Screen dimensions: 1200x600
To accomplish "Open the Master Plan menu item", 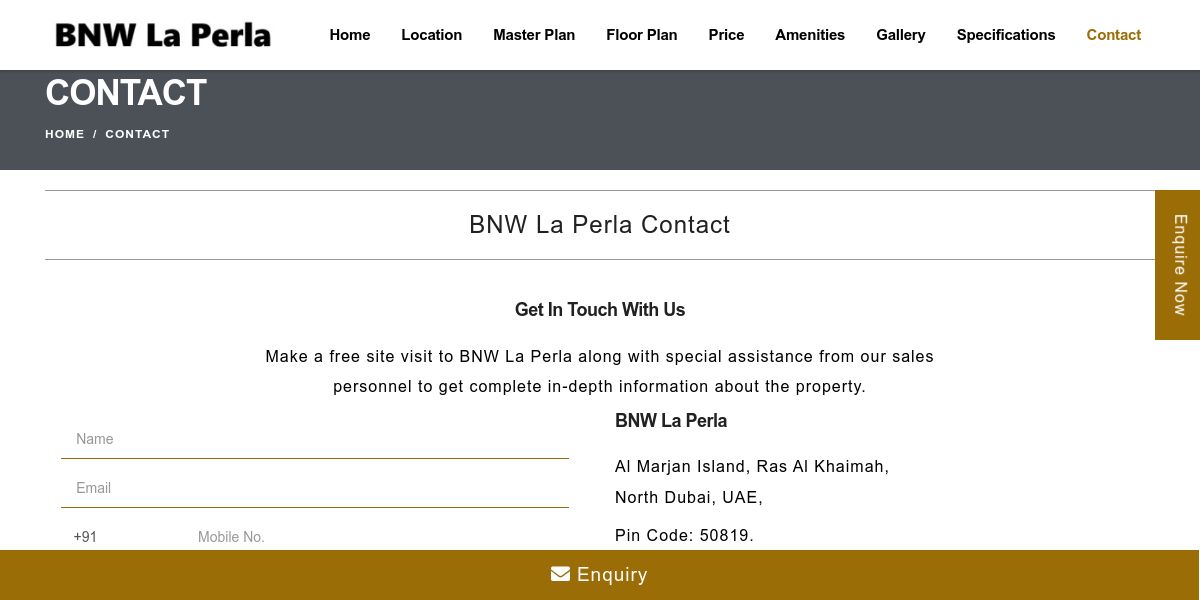I will click(x=534, y=35).
